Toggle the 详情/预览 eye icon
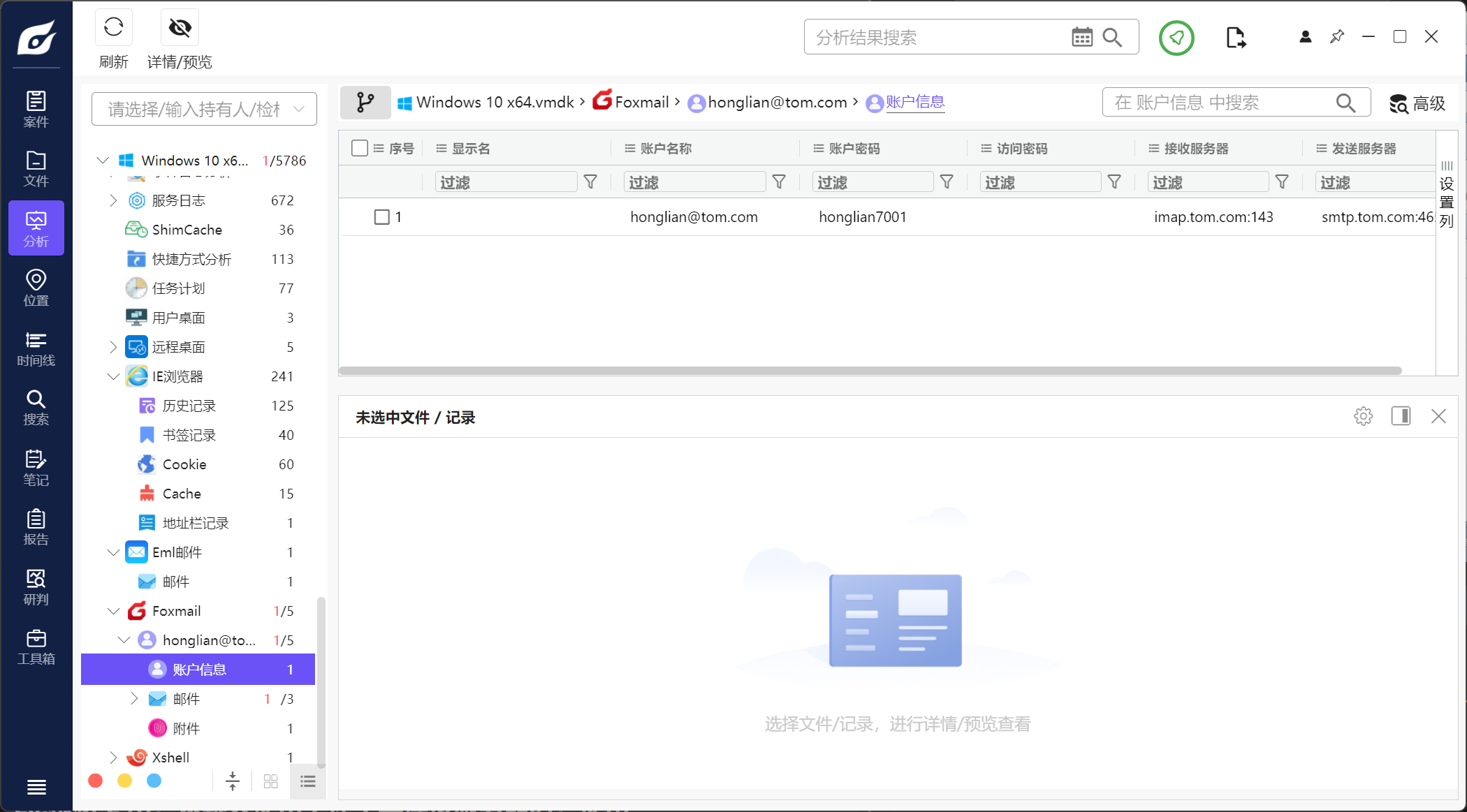This screenshot has width=1467, height=812. tap(180, 28)
